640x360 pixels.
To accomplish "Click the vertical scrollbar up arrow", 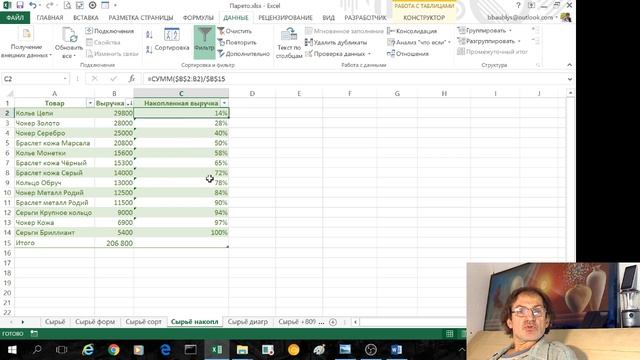I will point(570,93).
